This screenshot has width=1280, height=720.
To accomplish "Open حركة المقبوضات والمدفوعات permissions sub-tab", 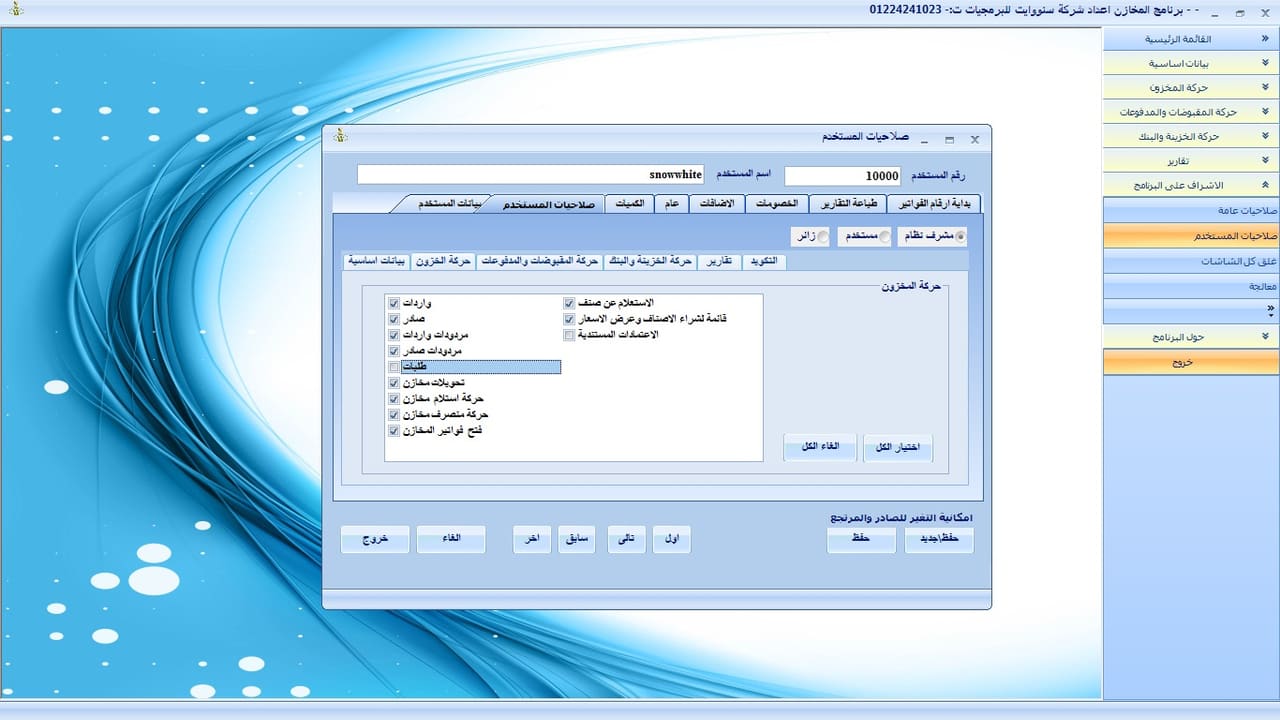I will click(540, 261).
